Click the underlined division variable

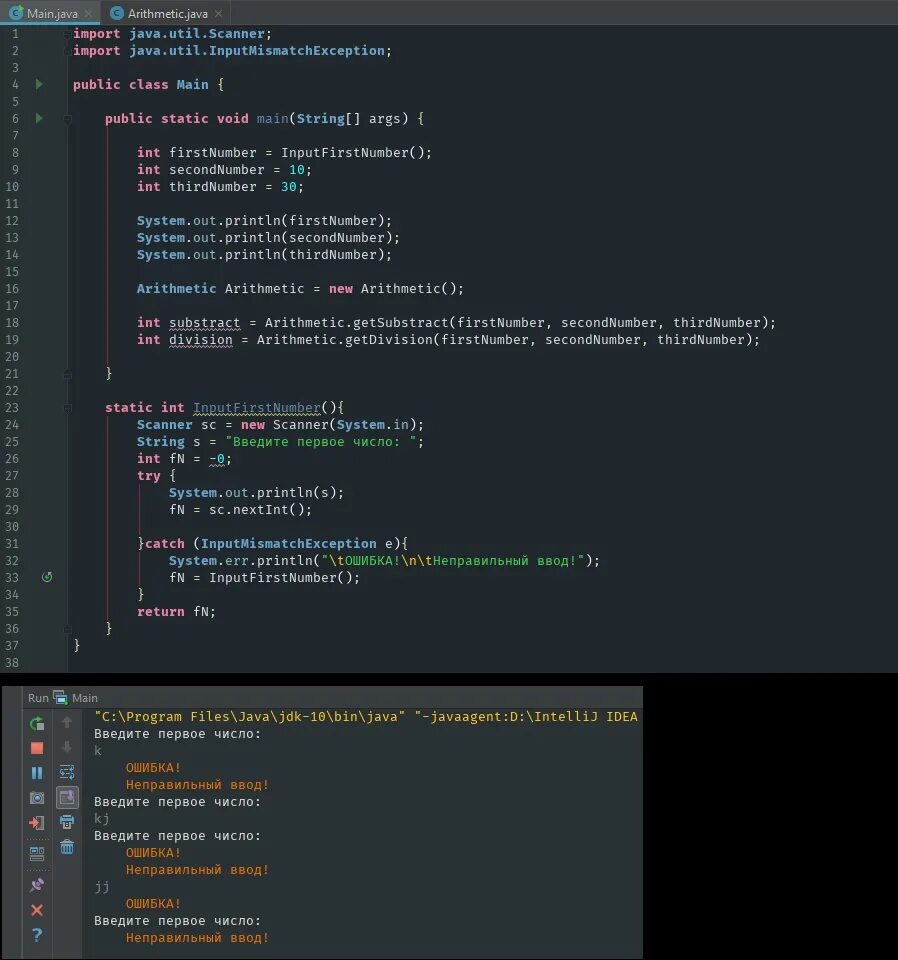tap(201, 340)
